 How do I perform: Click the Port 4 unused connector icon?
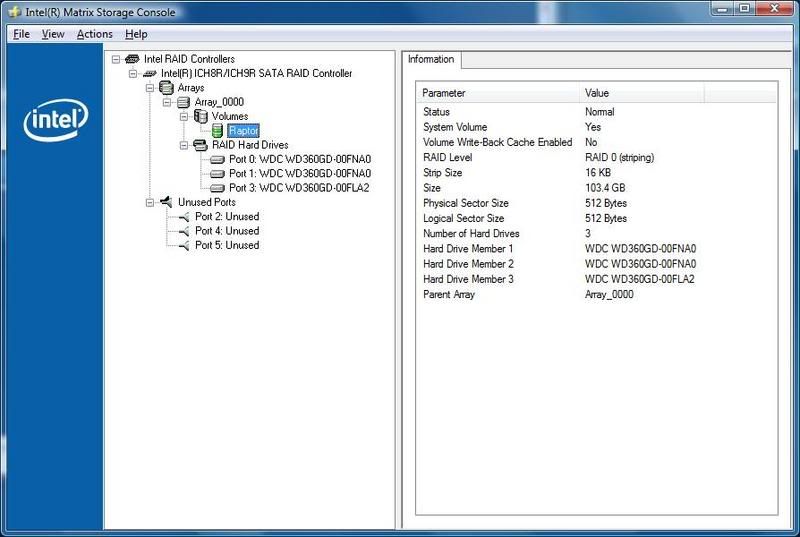pyautogui.click(x=184, y=232)
